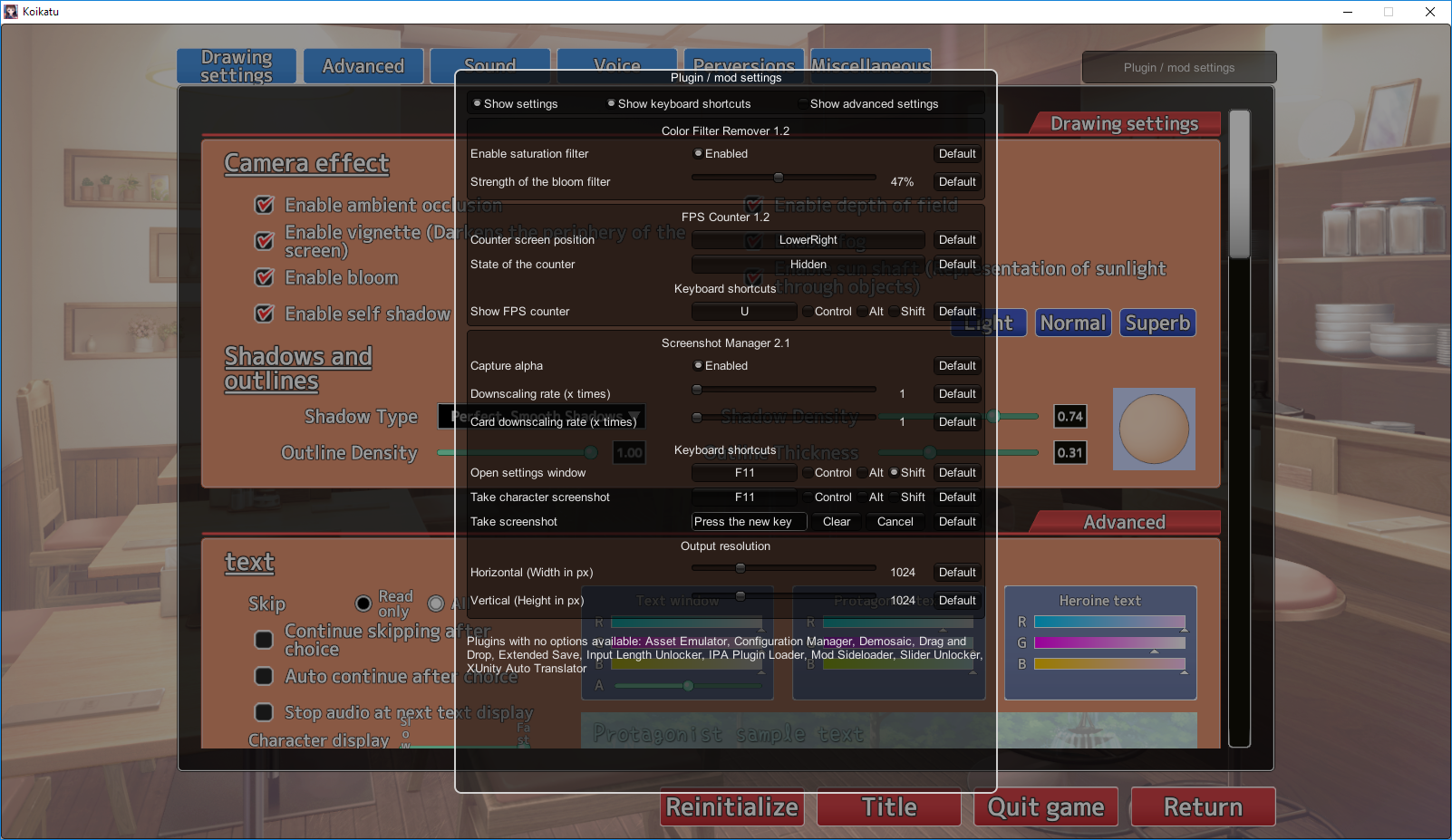
Task: Click the Title button
Action: click(889, 807)
